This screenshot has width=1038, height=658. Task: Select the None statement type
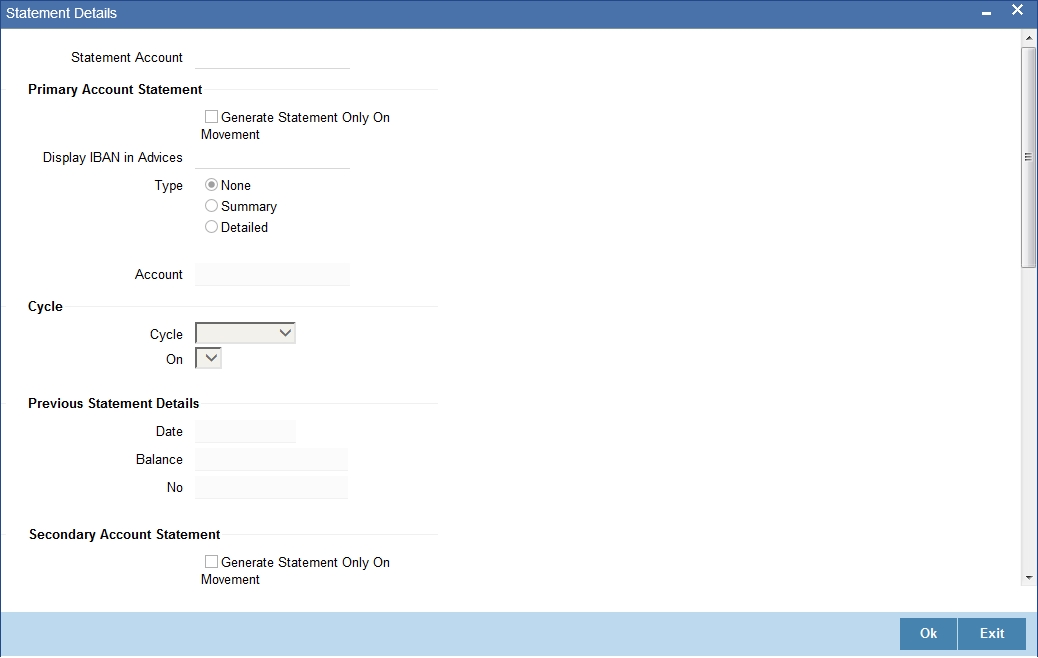click(x=211, y=185)
